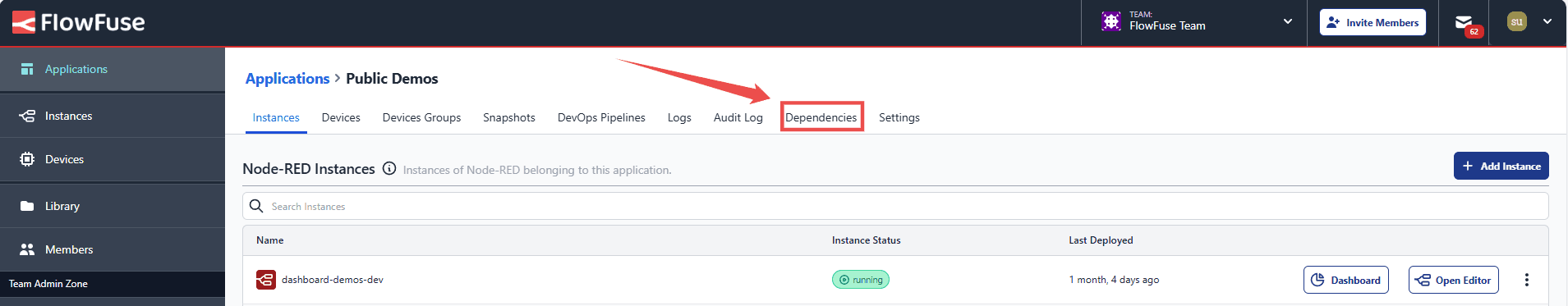Click the Public Demos title
Image resolution: width=1568 pixels, height=306 pixels.
[392, 79]
